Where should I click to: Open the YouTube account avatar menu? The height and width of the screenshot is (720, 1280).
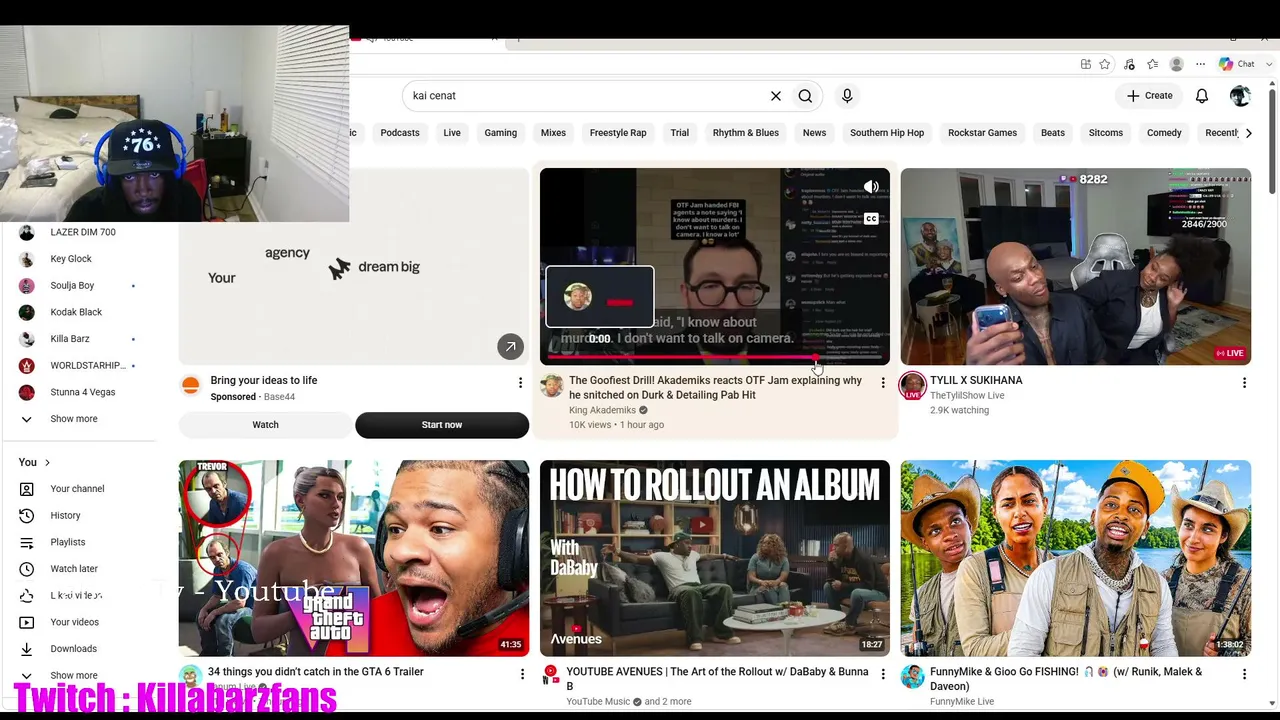[x=1240, y=96]
